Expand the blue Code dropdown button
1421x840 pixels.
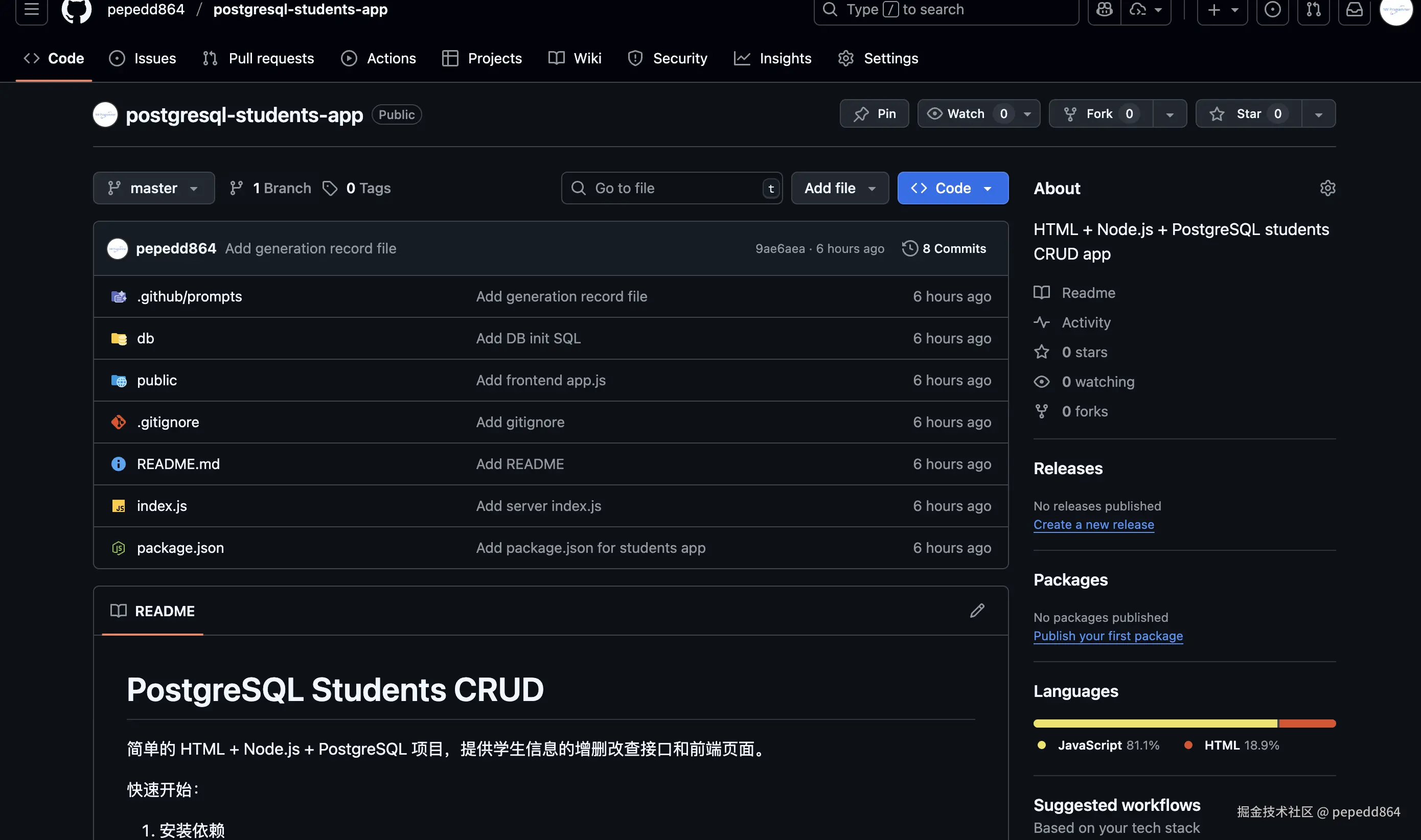click(952, 188)
